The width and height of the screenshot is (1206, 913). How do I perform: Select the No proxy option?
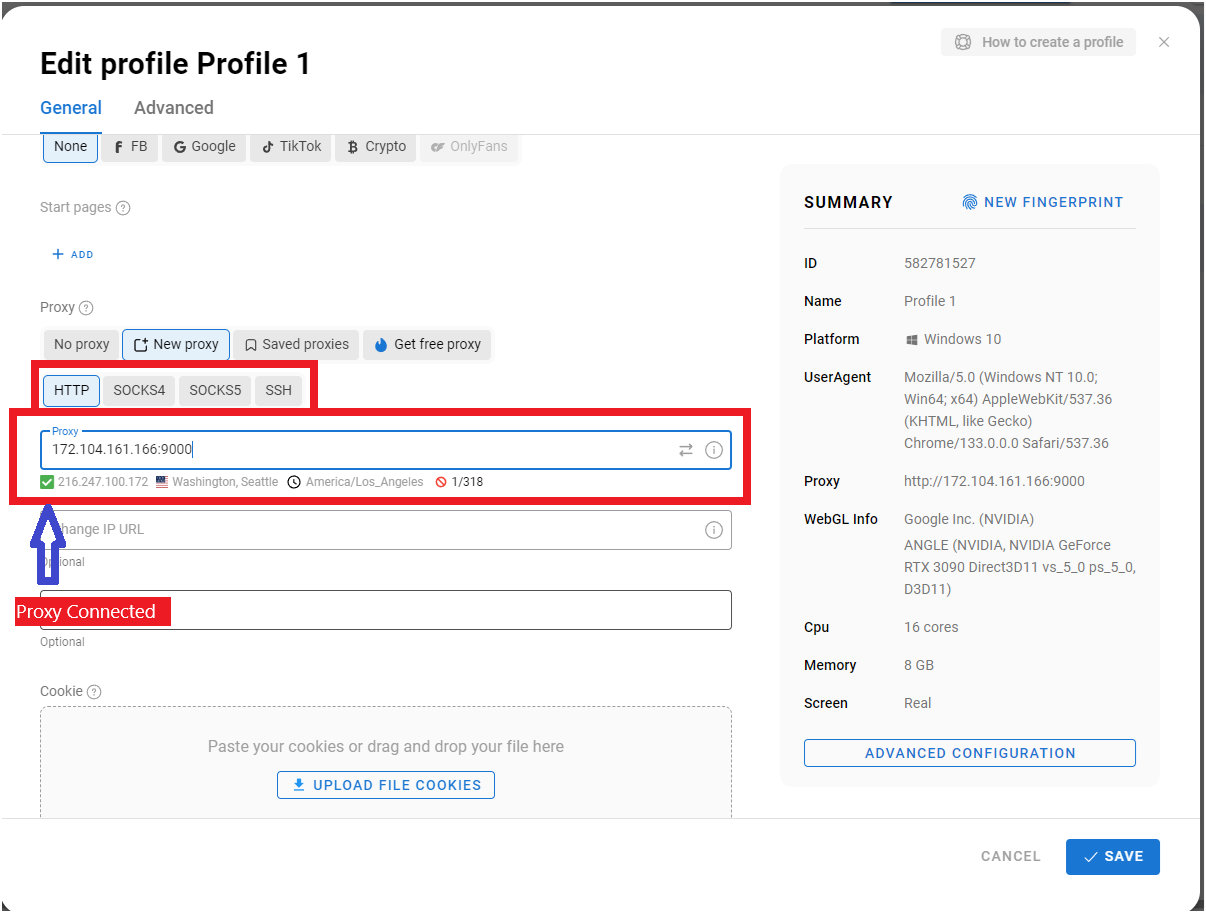(x=80, y=344)
